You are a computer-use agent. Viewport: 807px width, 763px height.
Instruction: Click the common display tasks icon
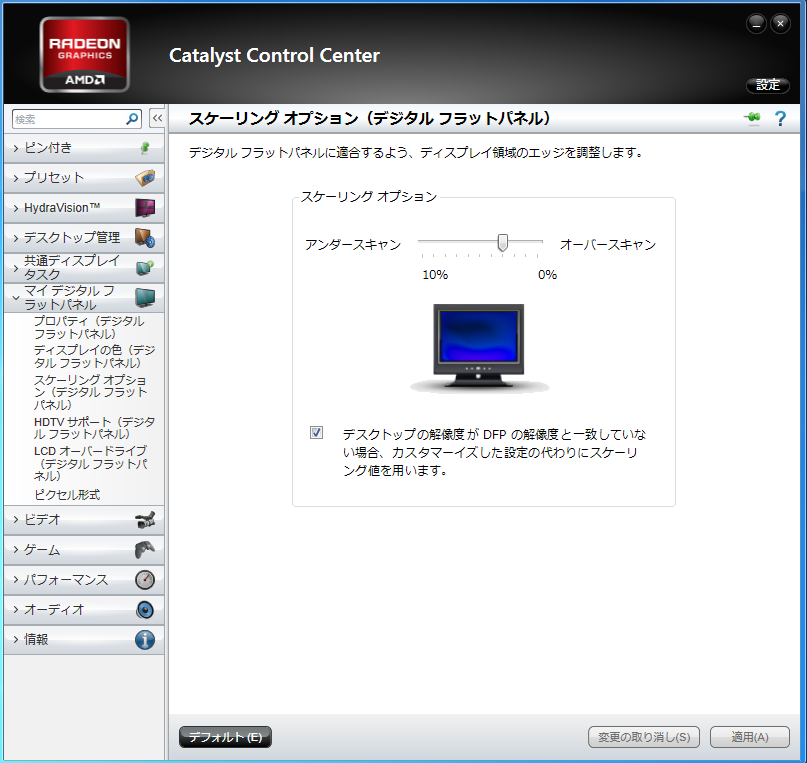click(145, 268)
